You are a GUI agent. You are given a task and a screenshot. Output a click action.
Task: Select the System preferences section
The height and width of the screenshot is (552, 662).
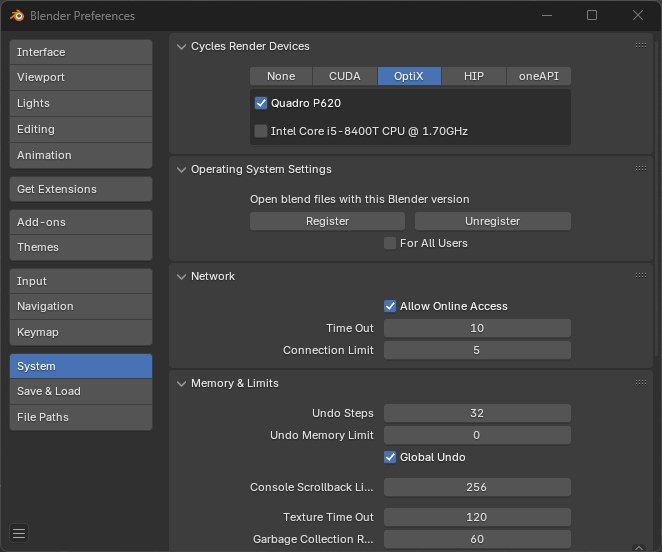[81, 366]
